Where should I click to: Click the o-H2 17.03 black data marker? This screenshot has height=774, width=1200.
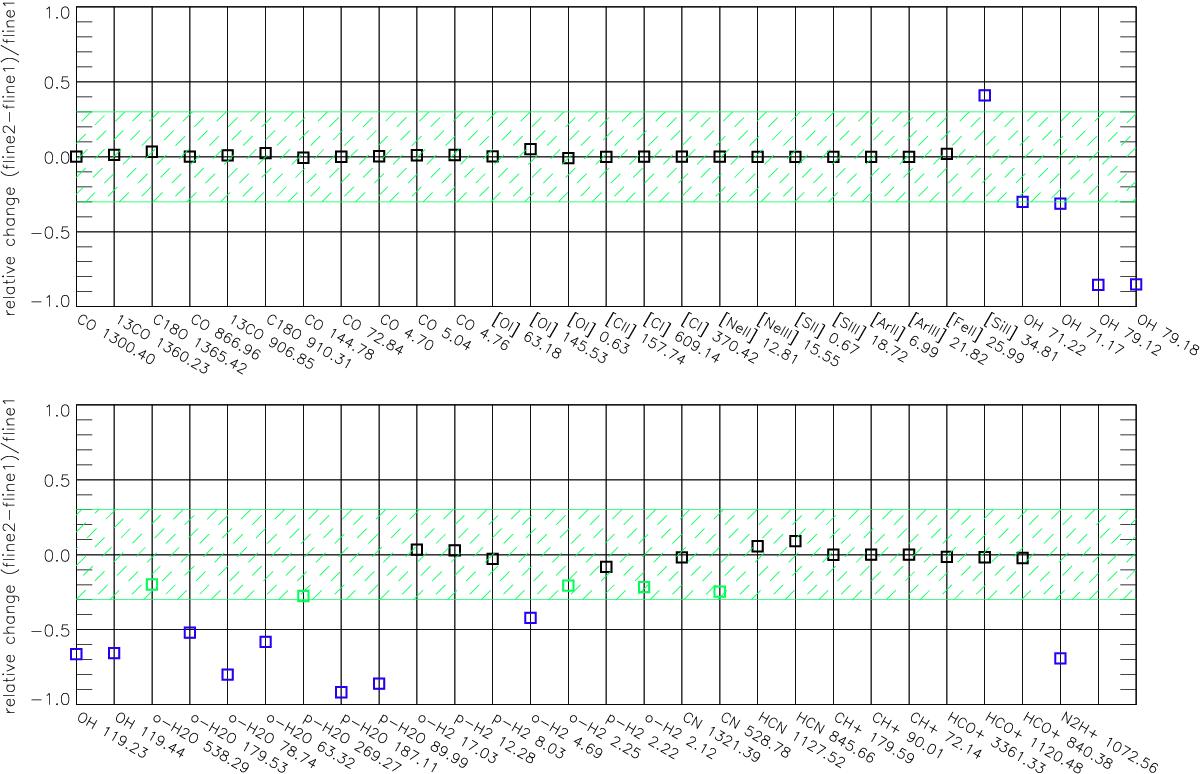click(x=417, y=550)
